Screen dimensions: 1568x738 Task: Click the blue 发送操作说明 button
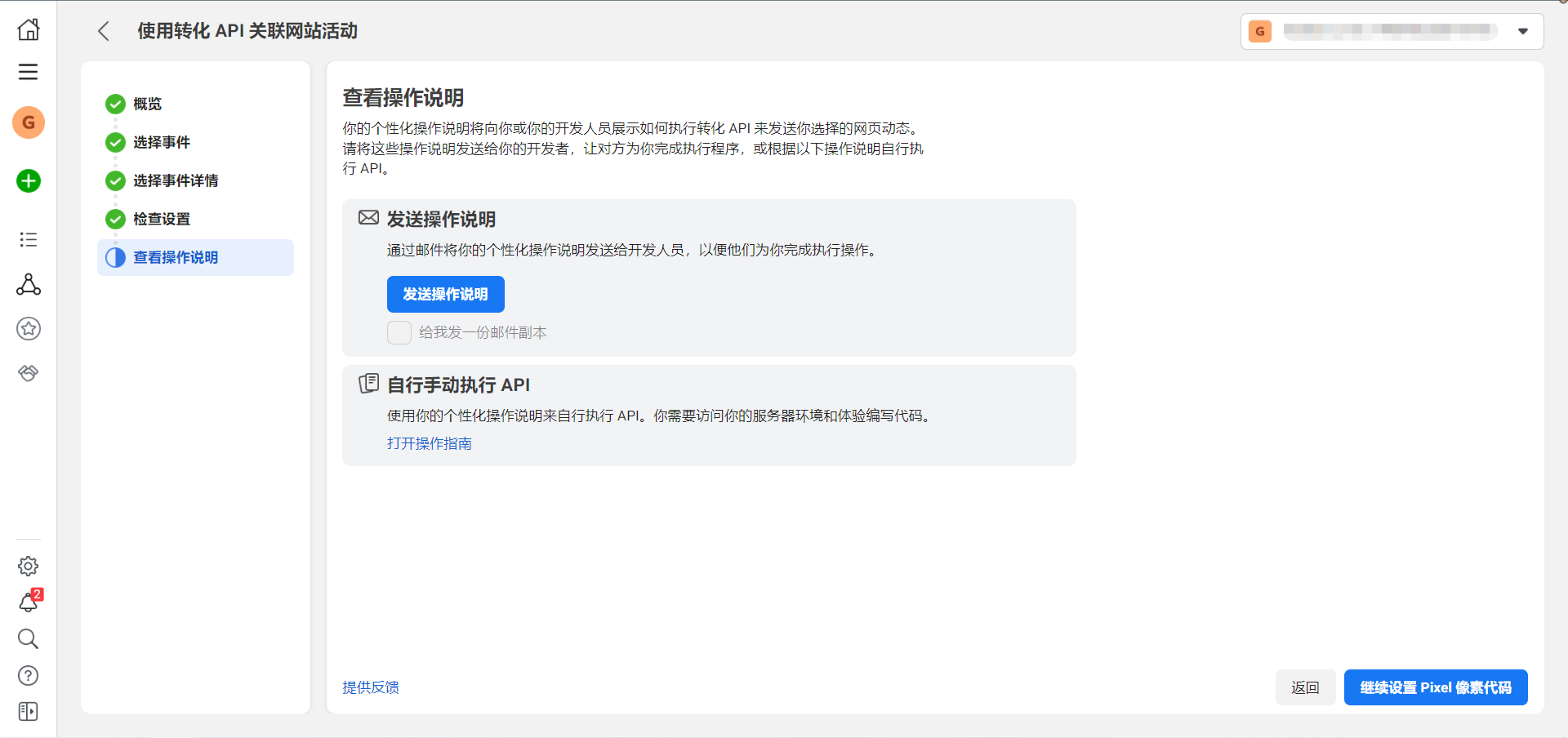click(x=445, y=294)
